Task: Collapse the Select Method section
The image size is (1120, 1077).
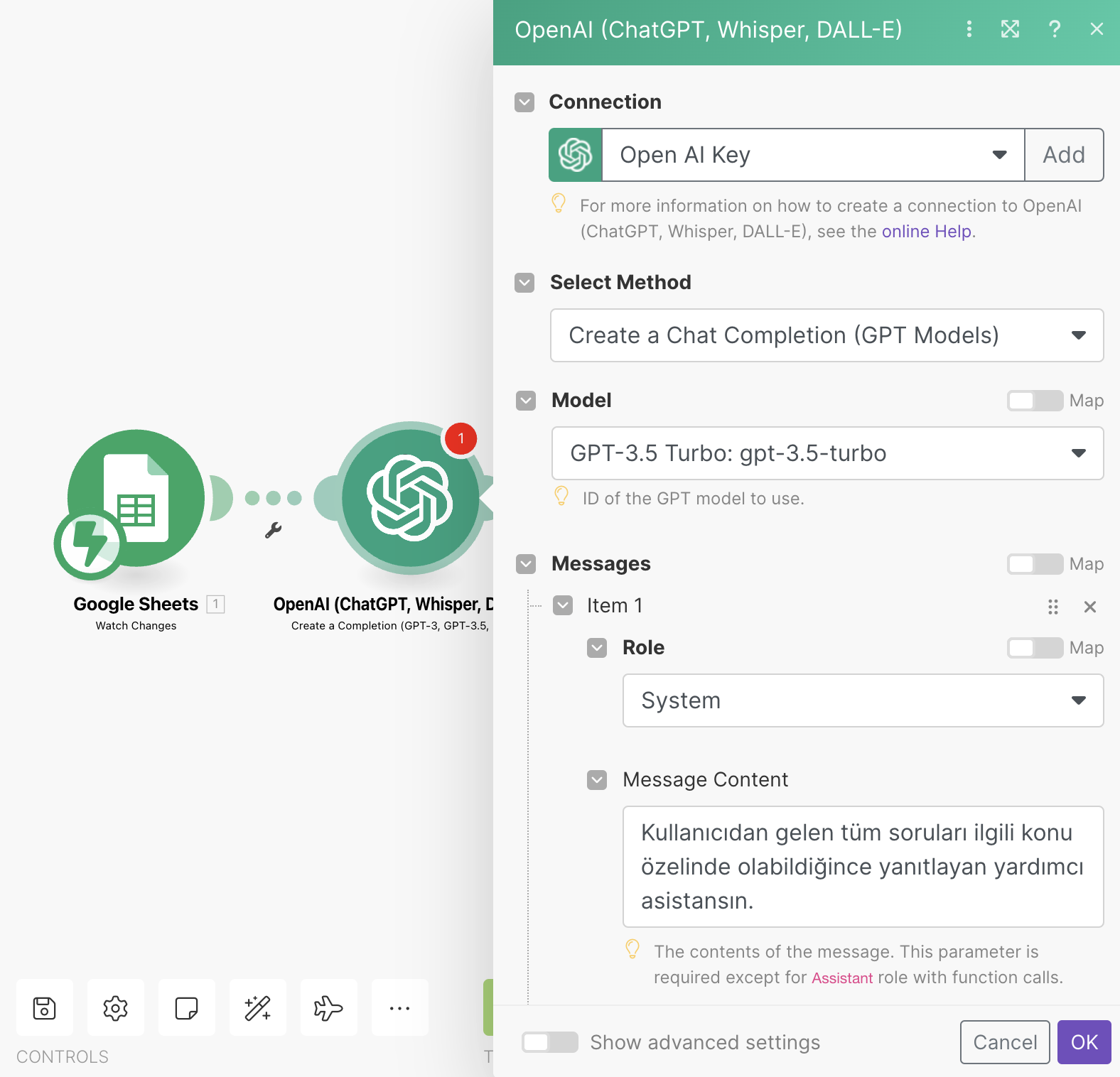Action: pyautogui.click(x=524, y=283)
